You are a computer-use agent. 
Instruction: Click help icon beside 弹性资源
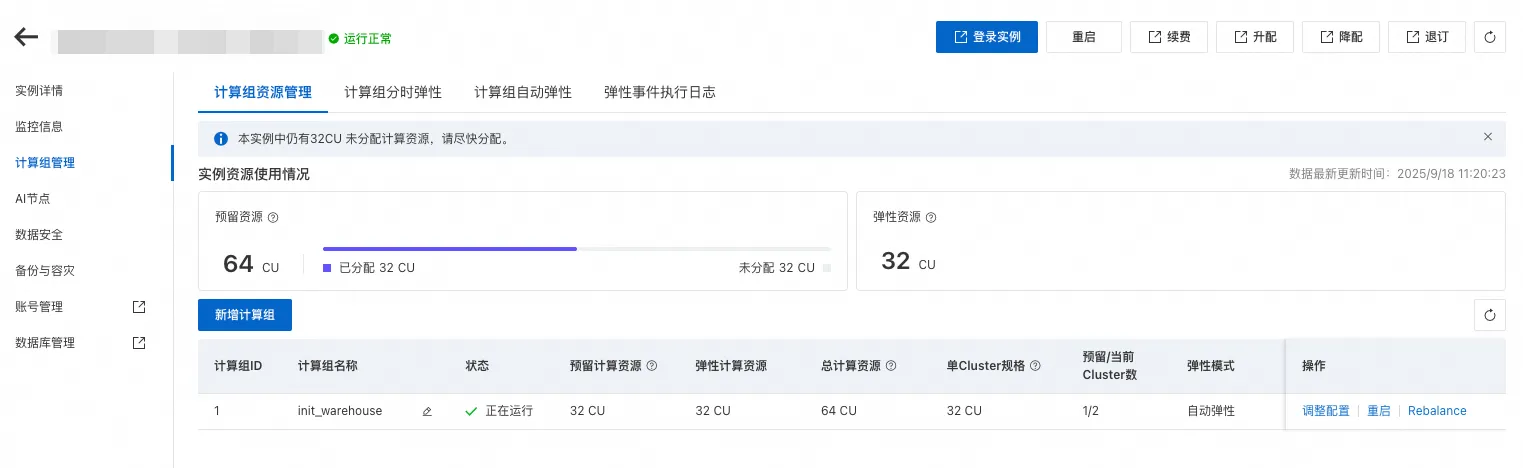pyautogui.click(x=931, y=217)
